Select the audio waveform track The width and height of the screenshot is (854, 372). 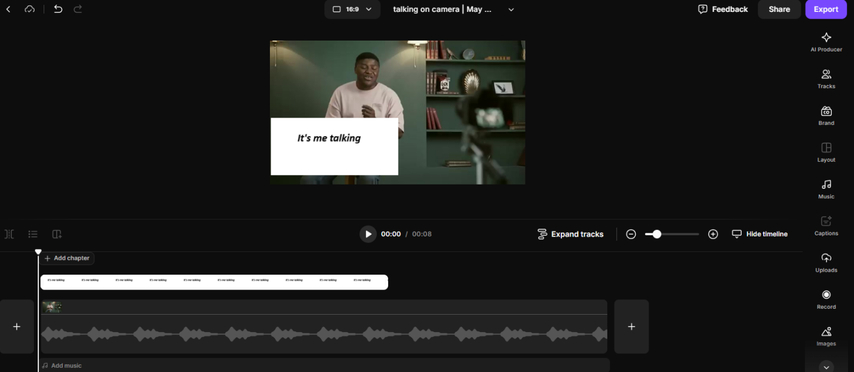324,334
